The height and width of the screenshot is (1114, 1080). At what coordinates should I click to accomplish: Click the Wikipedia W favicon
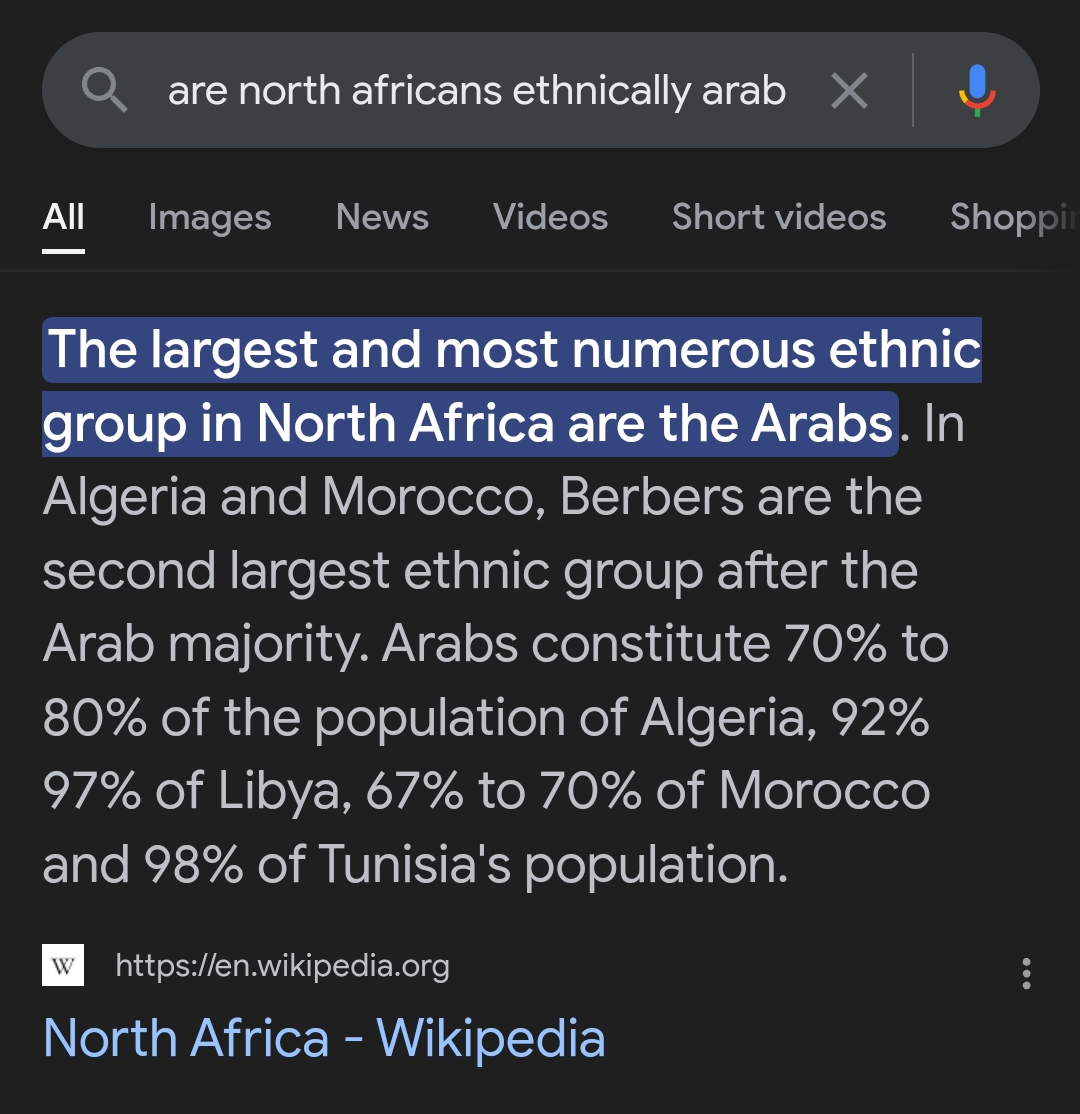click(63, 967)
